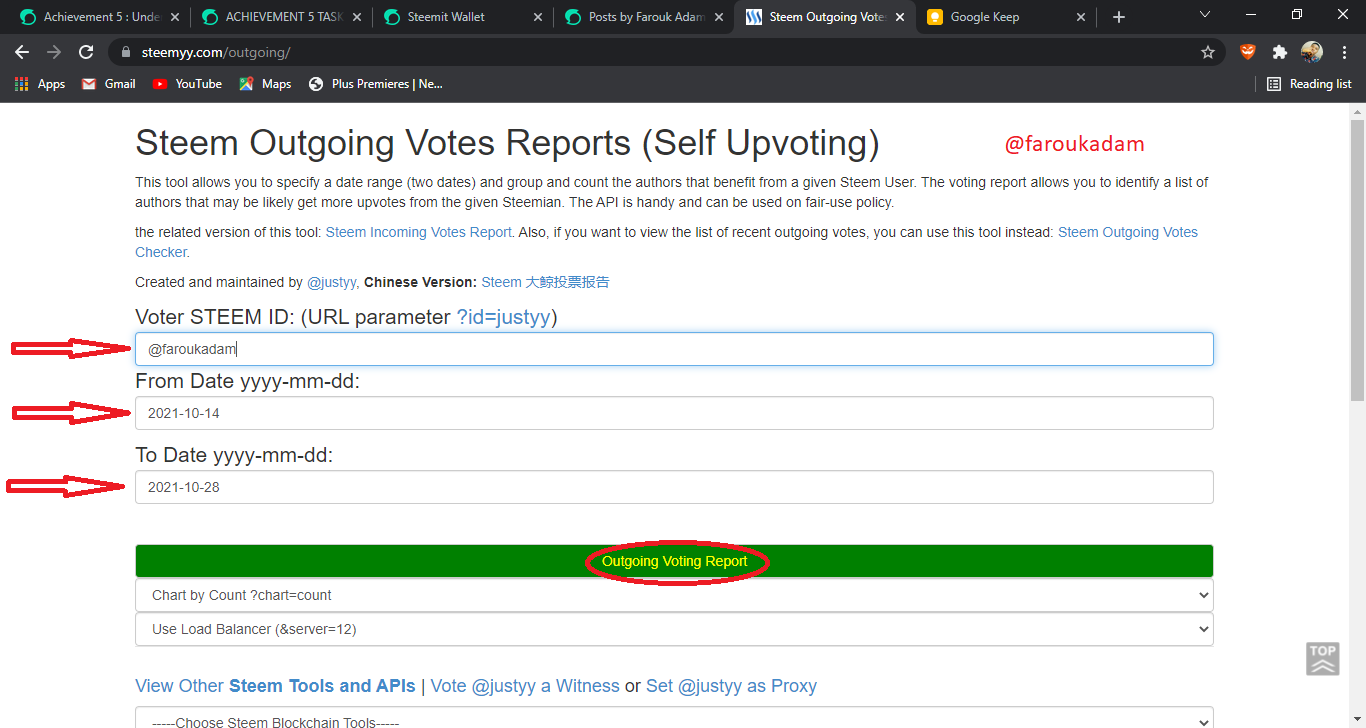Open the browser profile avatar
Screen dimensions: 1366x728
coord(1311,52)
